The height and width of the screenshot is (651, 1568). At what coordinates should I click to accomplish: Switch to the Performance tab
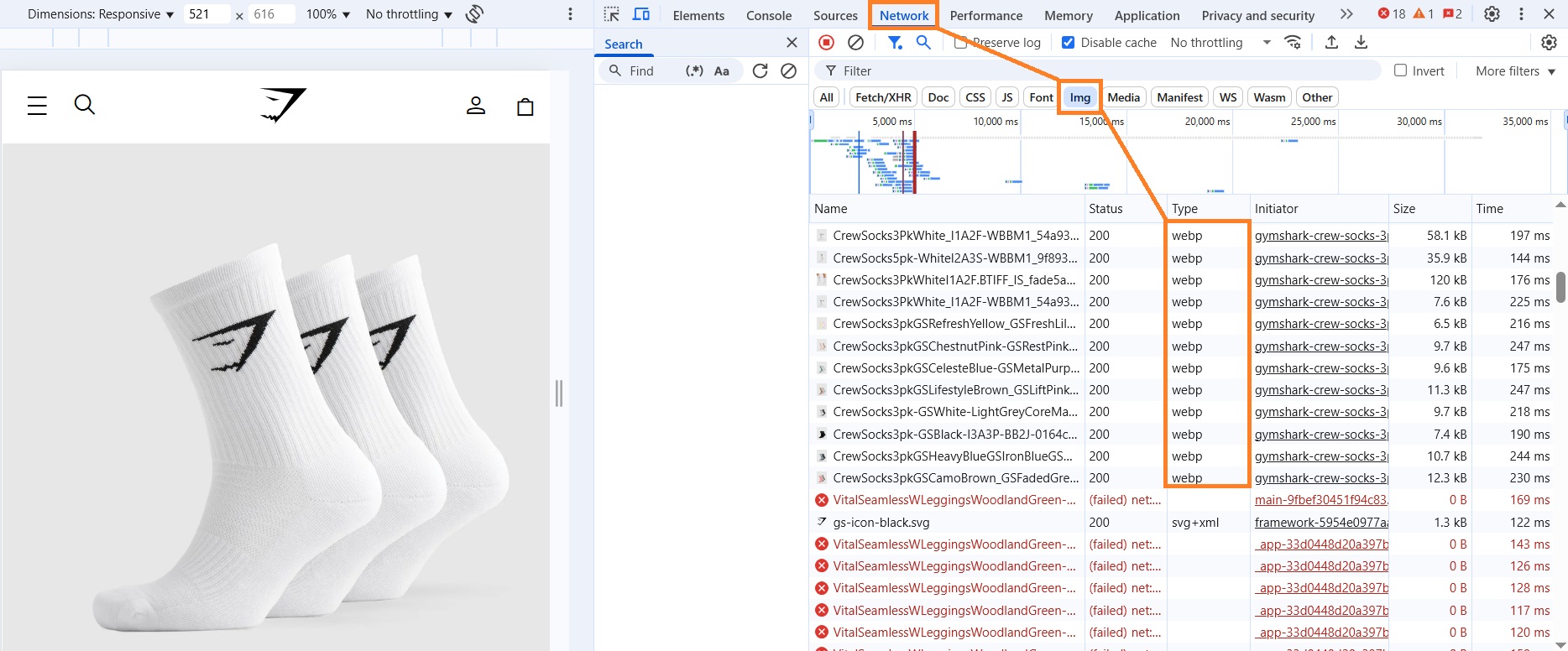985,15
